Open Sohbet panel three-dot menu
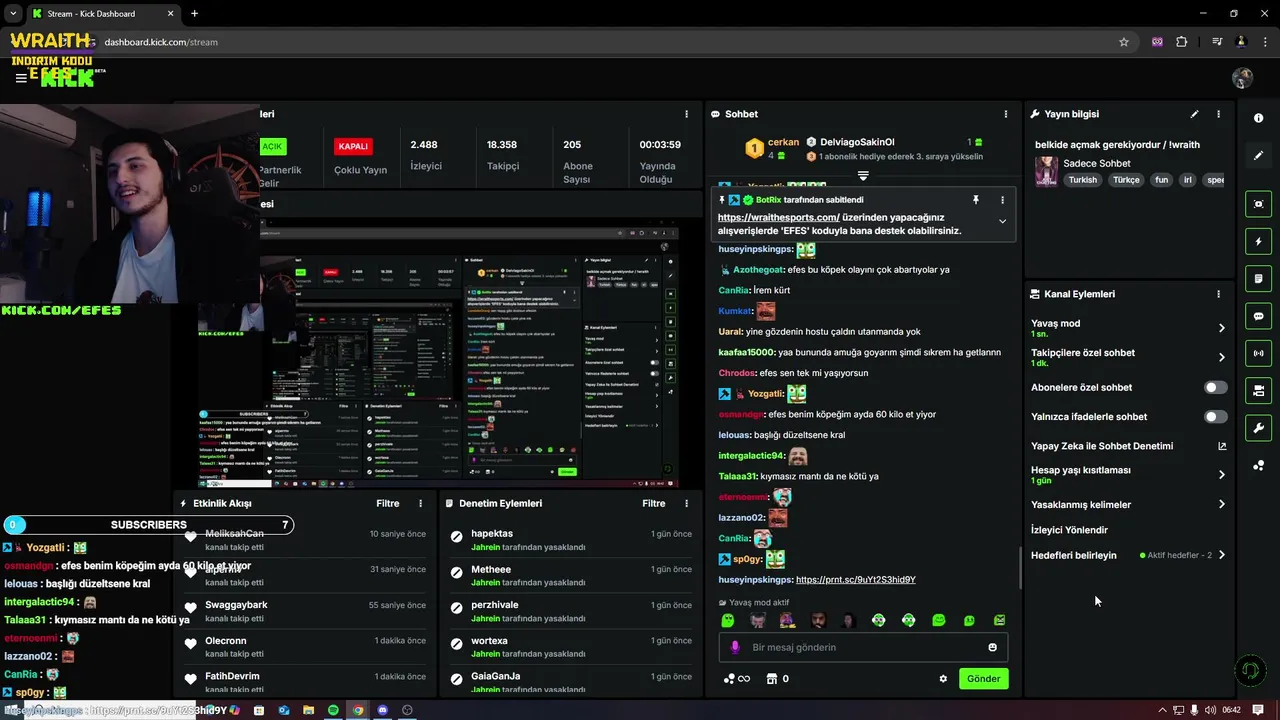The image size is (1280, 720). [1004, 114]
